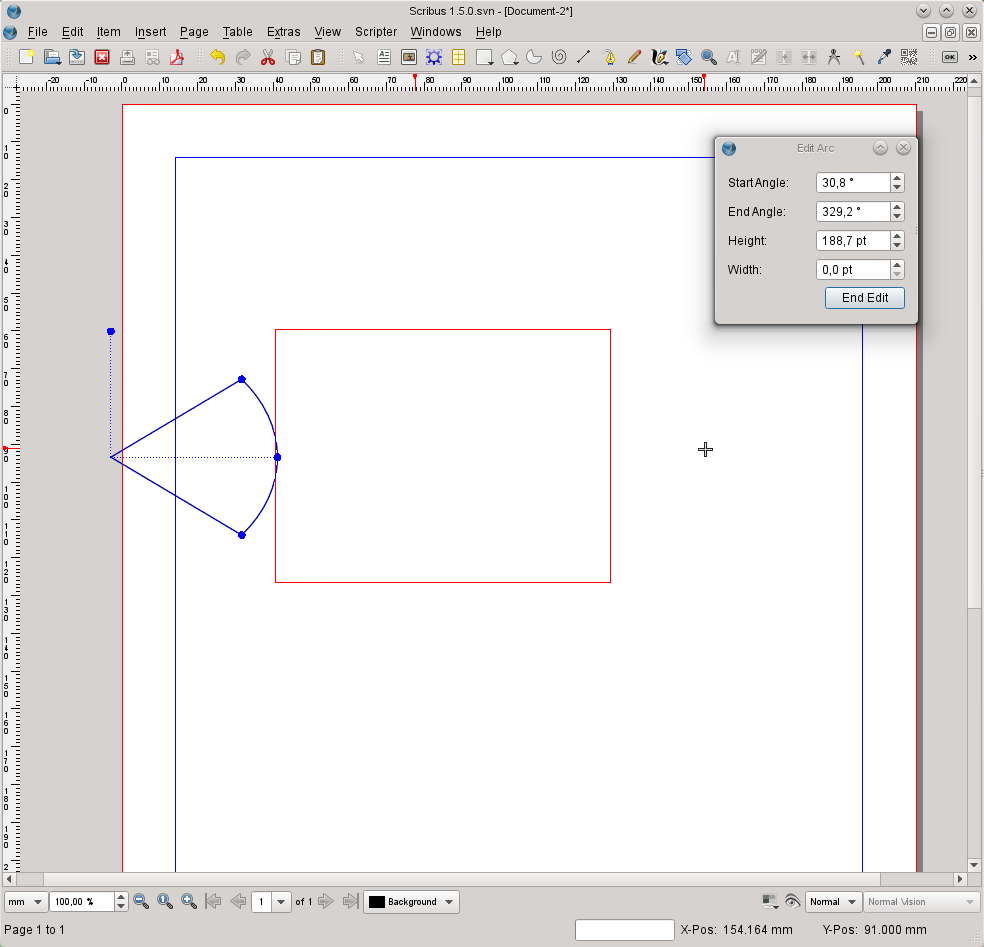Click the Save as PDF icon
984x947 pixels.
[177, 57]
